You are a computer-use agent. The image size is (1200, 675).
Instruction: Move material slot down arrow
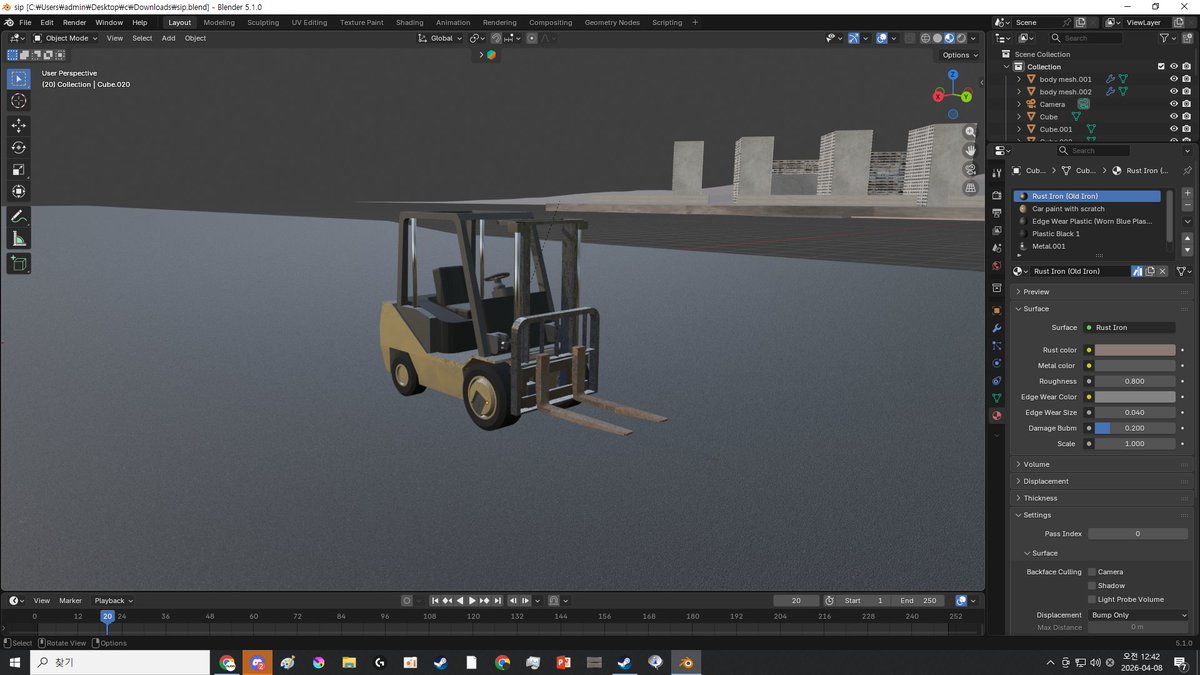pos(1187,250)
